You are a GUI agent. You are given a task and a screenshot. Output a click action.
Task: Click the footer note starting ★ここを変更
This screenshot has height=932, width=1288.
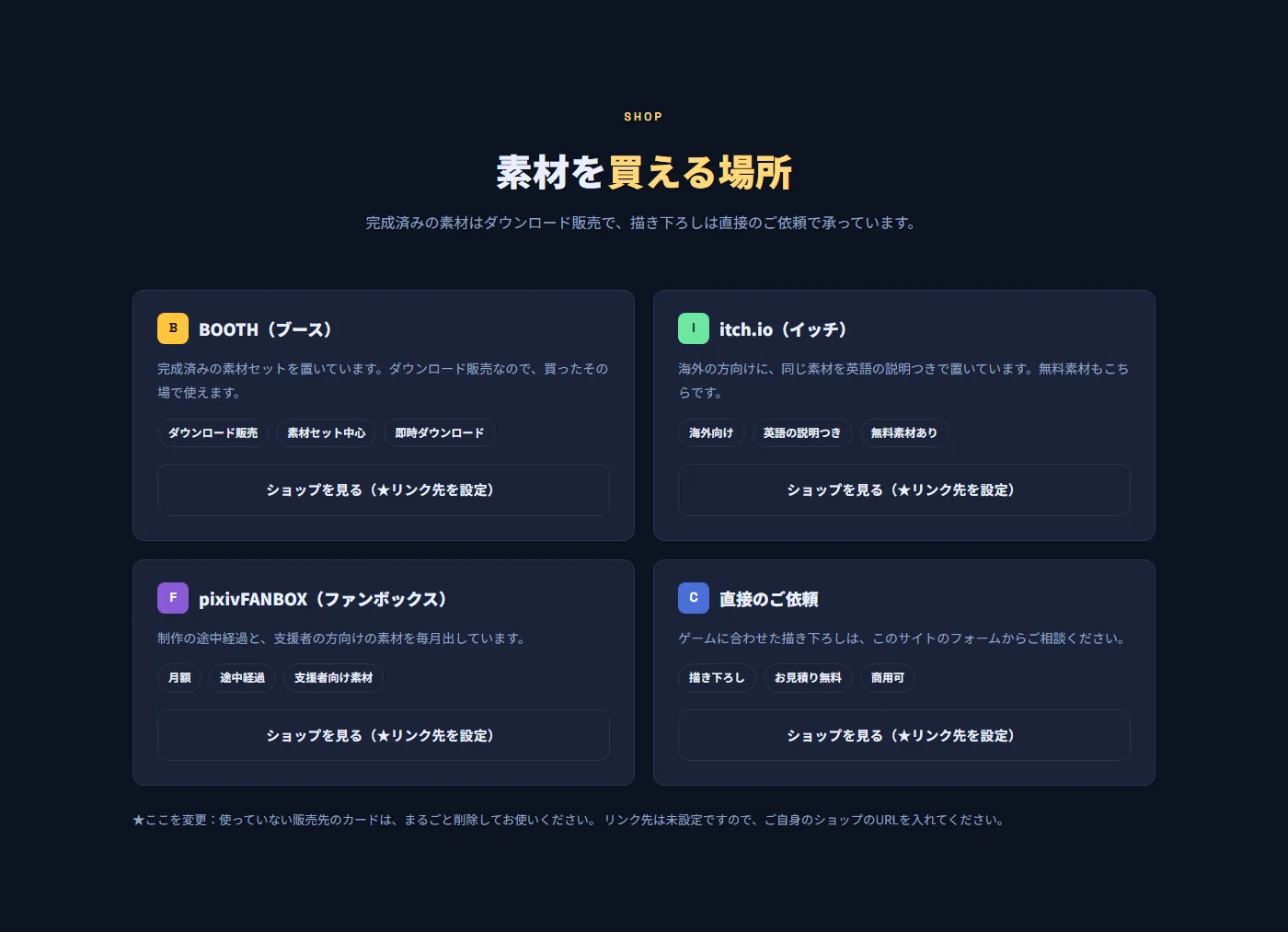coord(569,820)
